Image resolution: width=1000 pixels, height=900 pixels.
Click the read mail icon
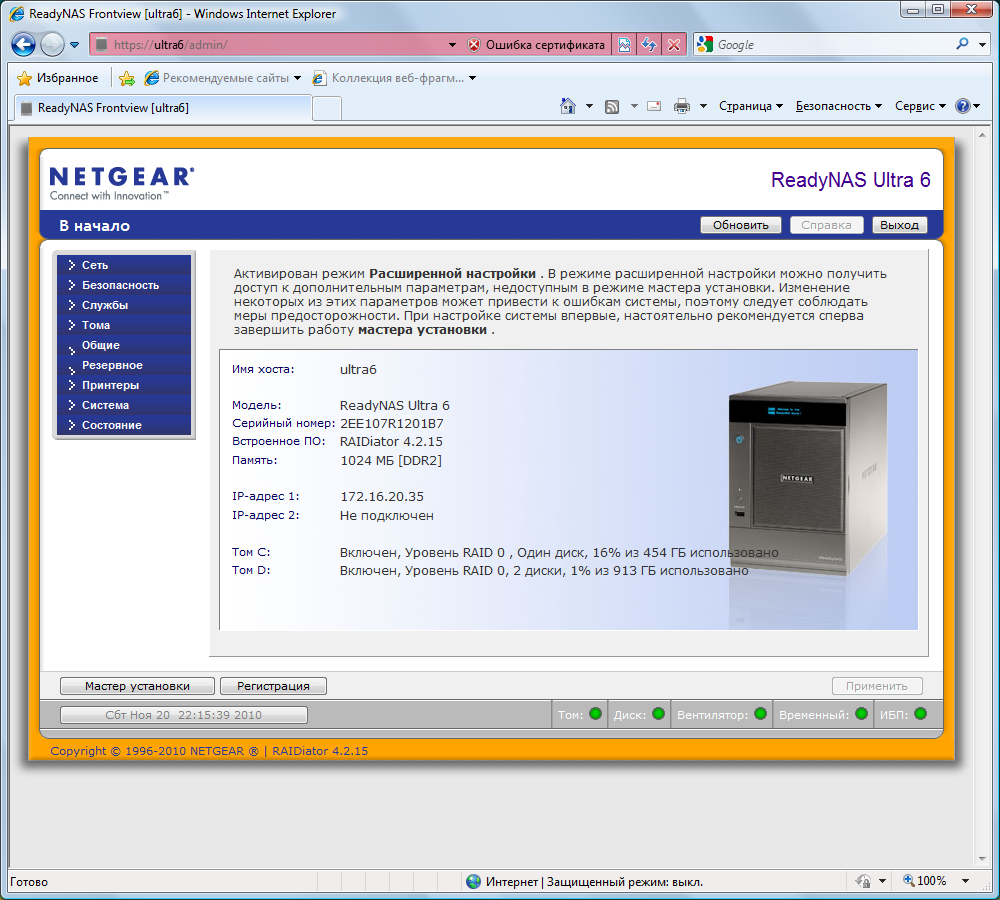coord(654,106)
